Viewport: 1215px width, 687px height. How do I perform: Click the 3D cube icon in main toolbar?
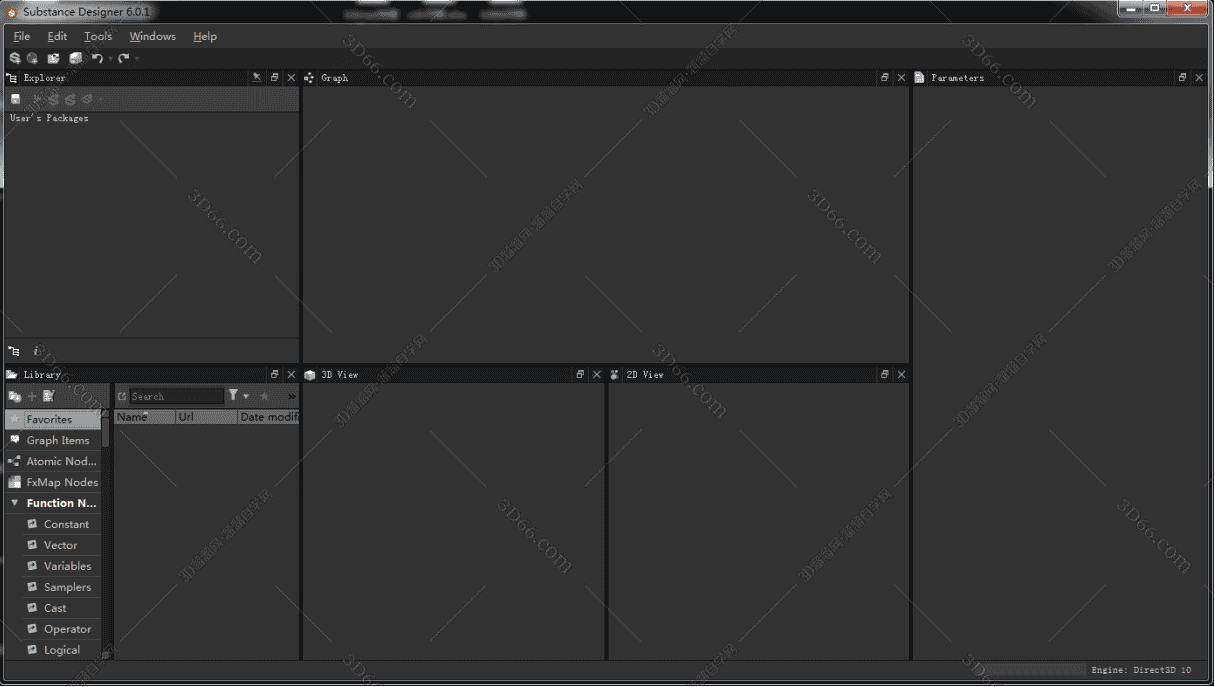click(75, 58)
